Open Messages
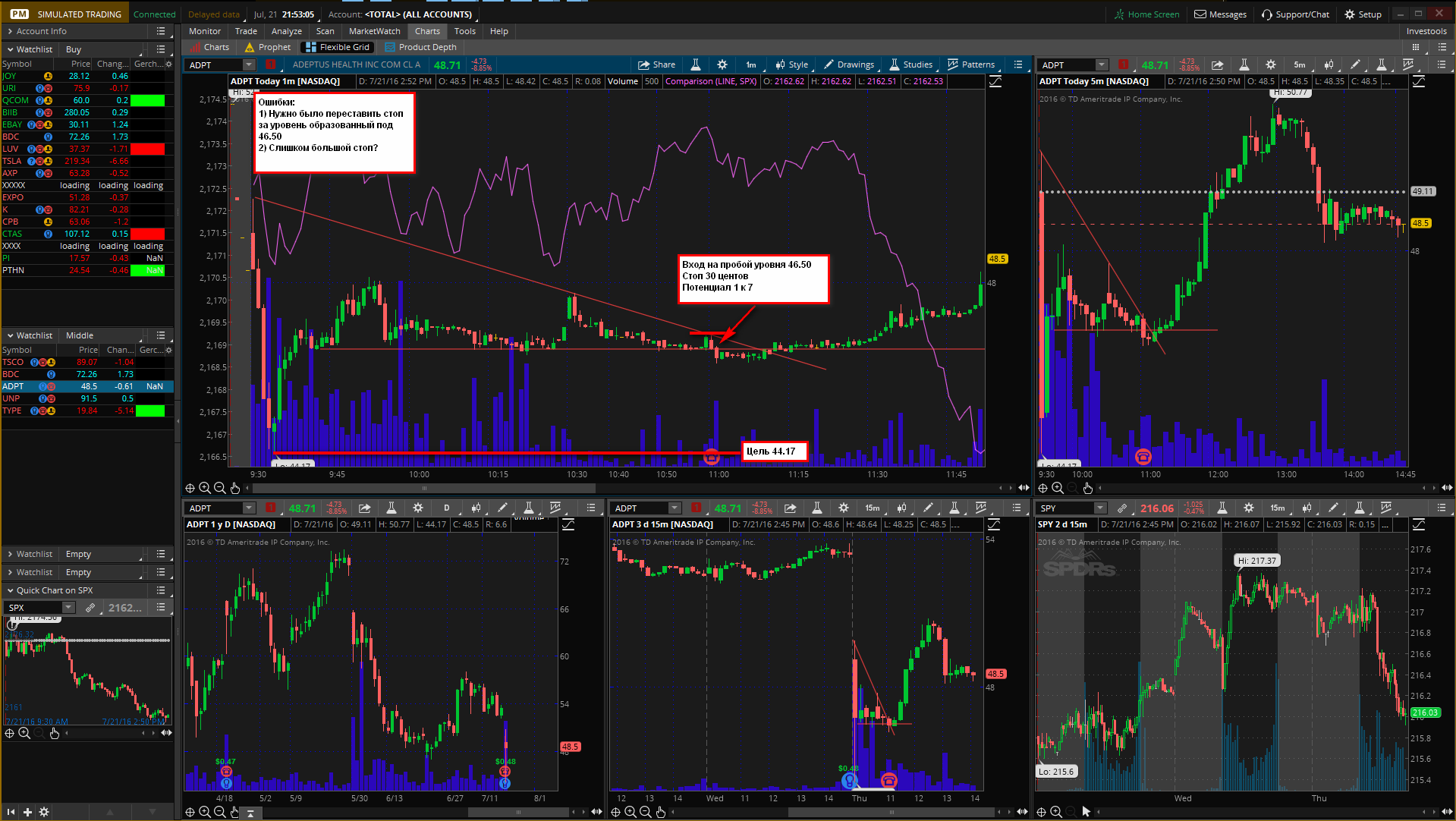 coord(1220,14)
